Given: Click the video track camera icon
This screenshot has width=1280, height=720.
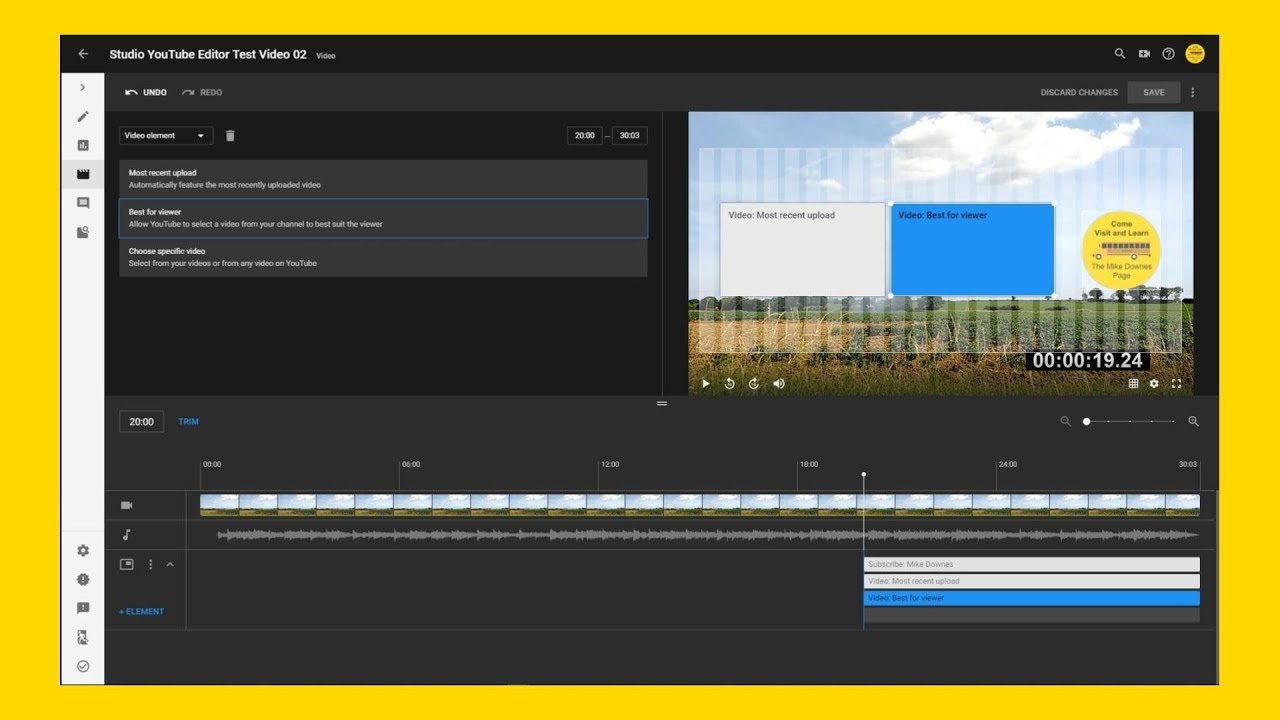Looking at the screenshot, I should click(x=127, y=505).
